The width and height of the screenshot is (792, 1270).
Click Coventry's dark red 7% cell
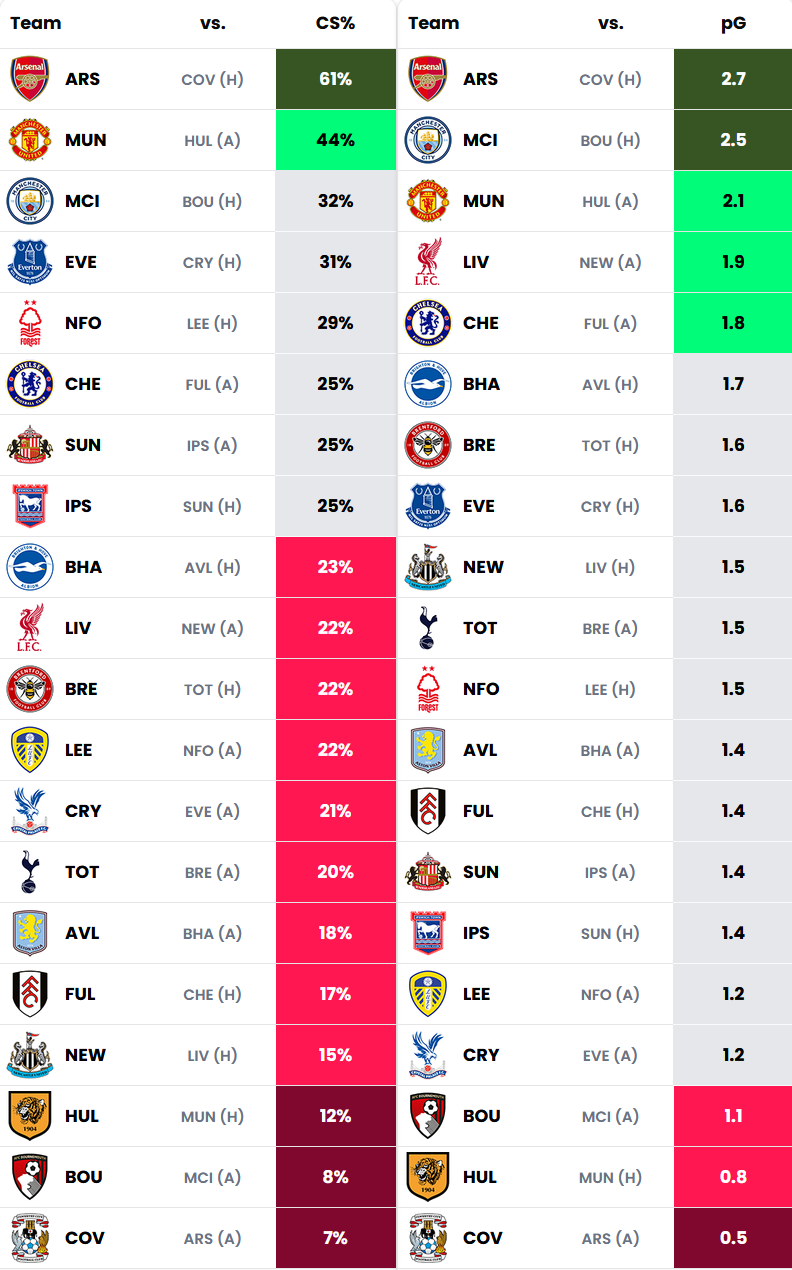[x=335, y=1238]
